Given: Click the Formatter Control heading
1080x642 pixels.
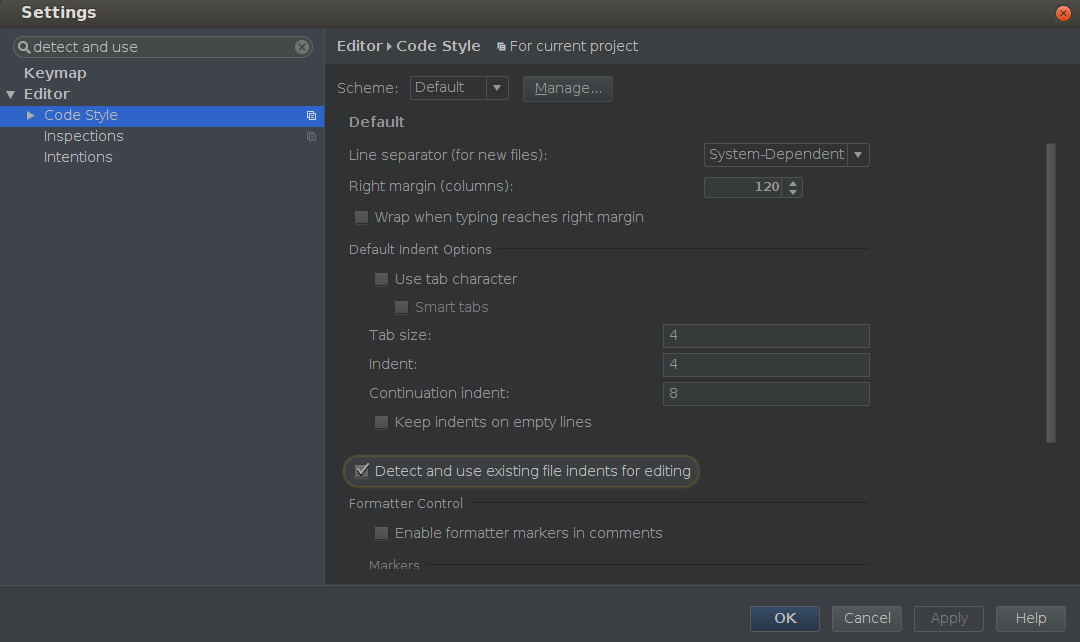Looking at the screenshot, I should coord(406,504).
